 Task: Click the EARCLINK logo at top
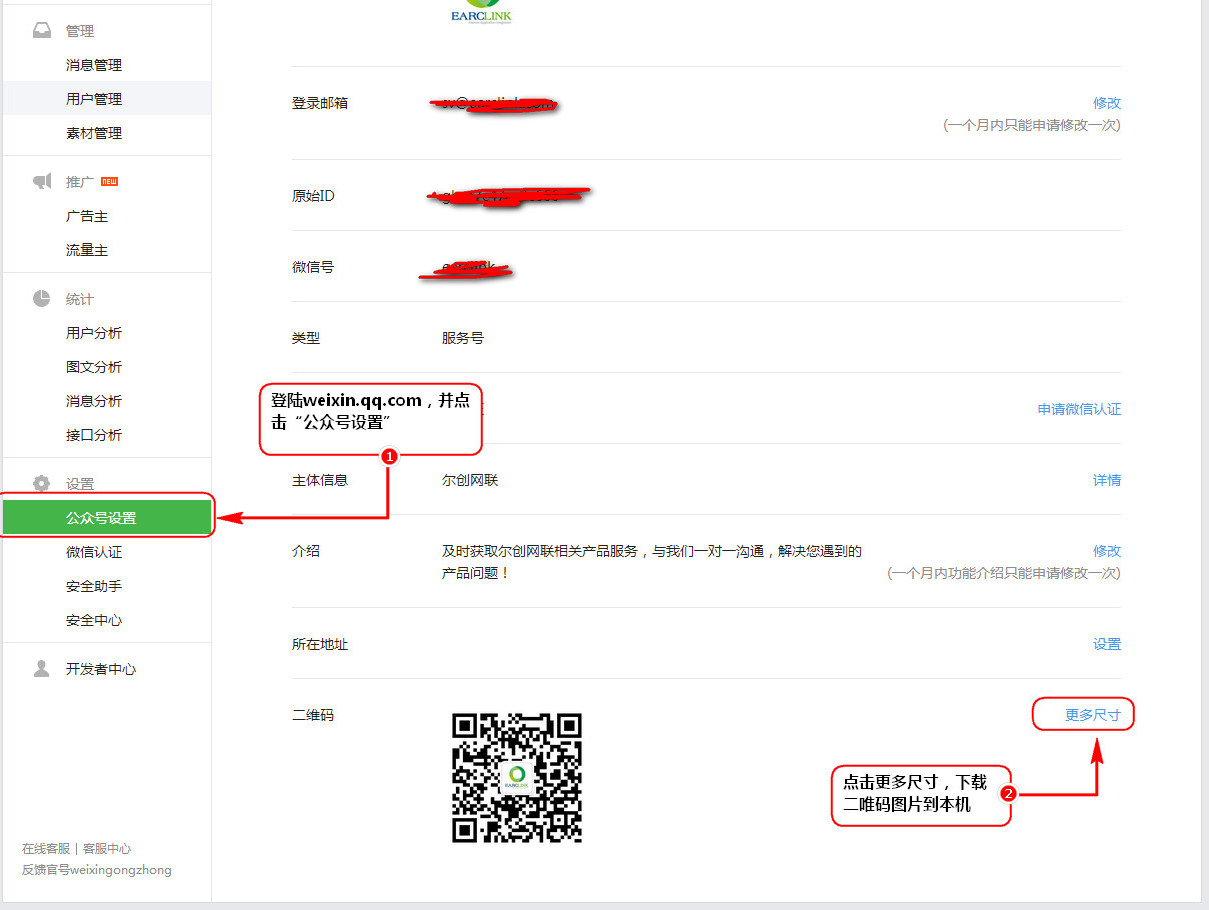click(x=481, y=12)
